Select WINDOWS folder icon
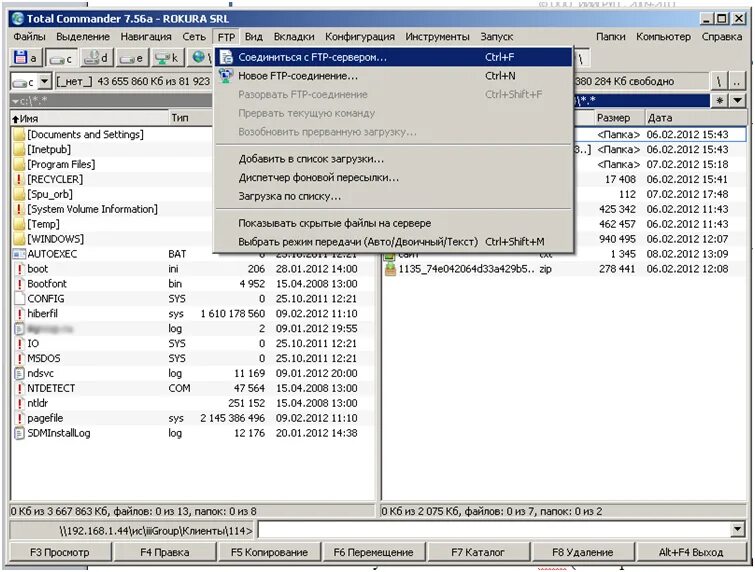Screen dimensions: 755x572 (19, 239)
